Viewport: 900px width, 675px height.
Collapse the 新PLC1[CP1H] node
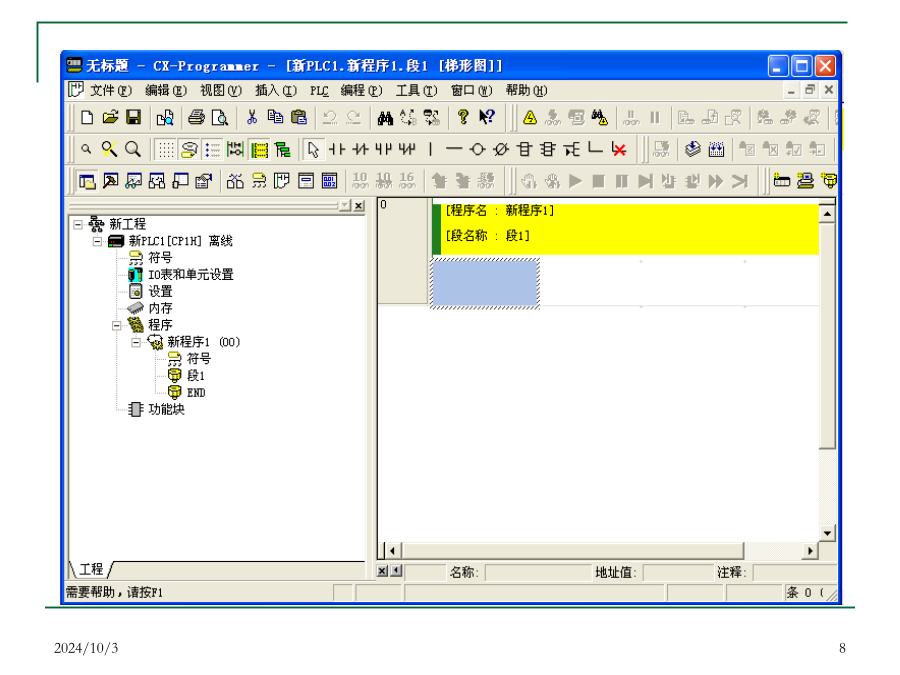[x=98, y=242]
